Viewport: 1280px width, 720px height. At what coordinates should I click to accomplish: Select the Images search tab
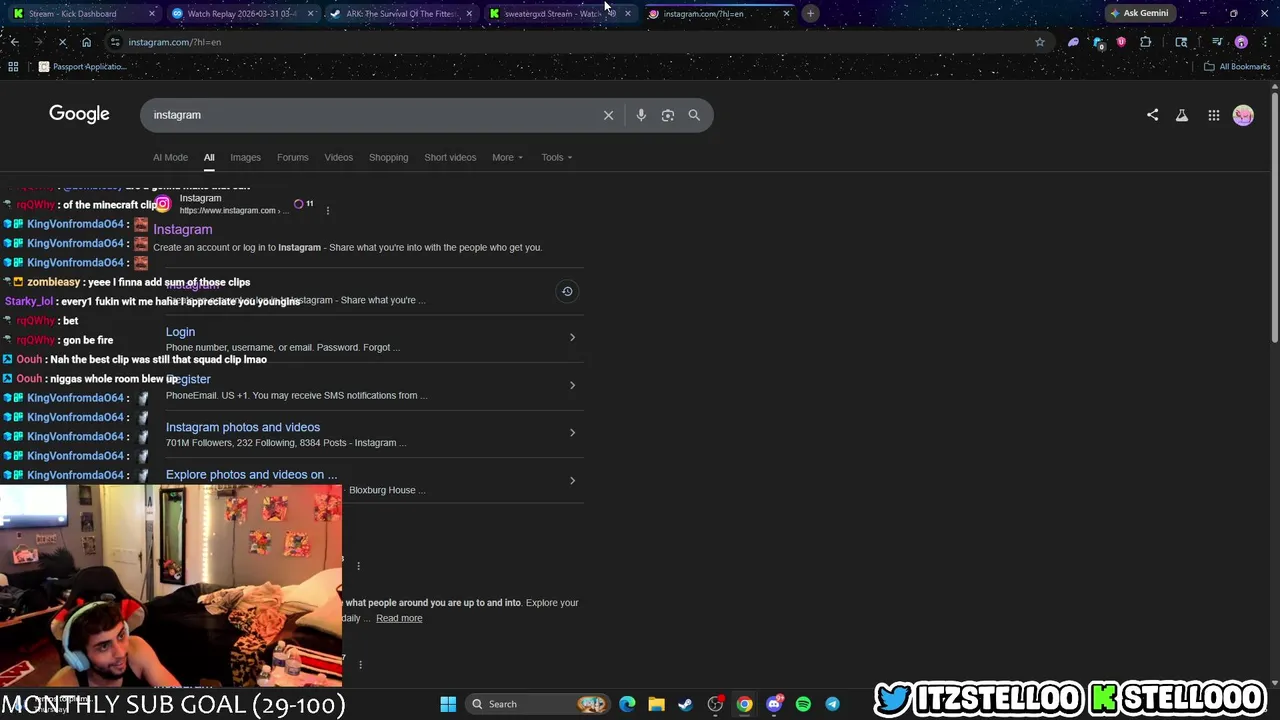tap(245, 157)
